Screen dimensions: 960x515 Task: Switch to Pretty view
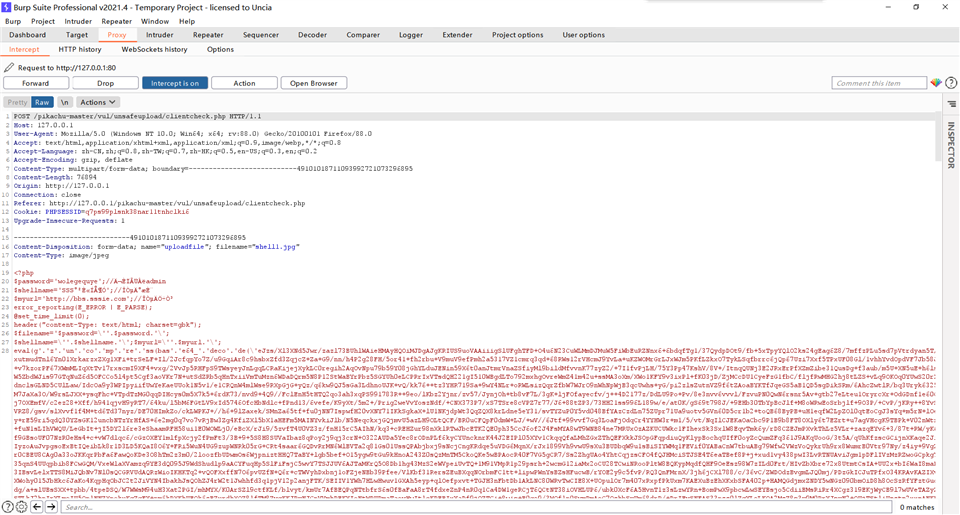click(17, 102)
